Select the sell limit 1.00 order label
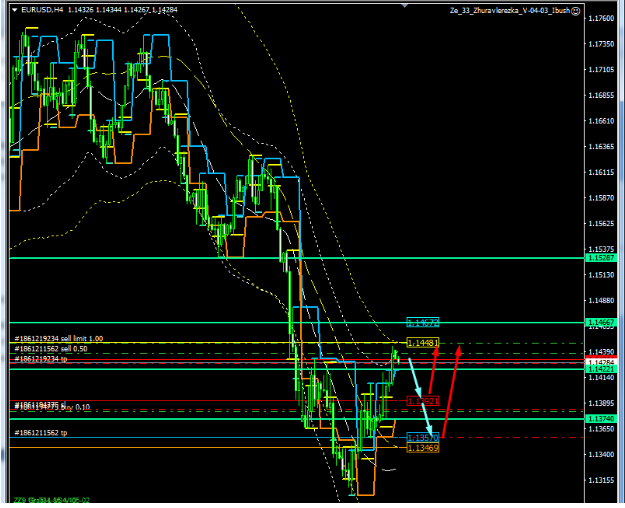 point(58,339)
